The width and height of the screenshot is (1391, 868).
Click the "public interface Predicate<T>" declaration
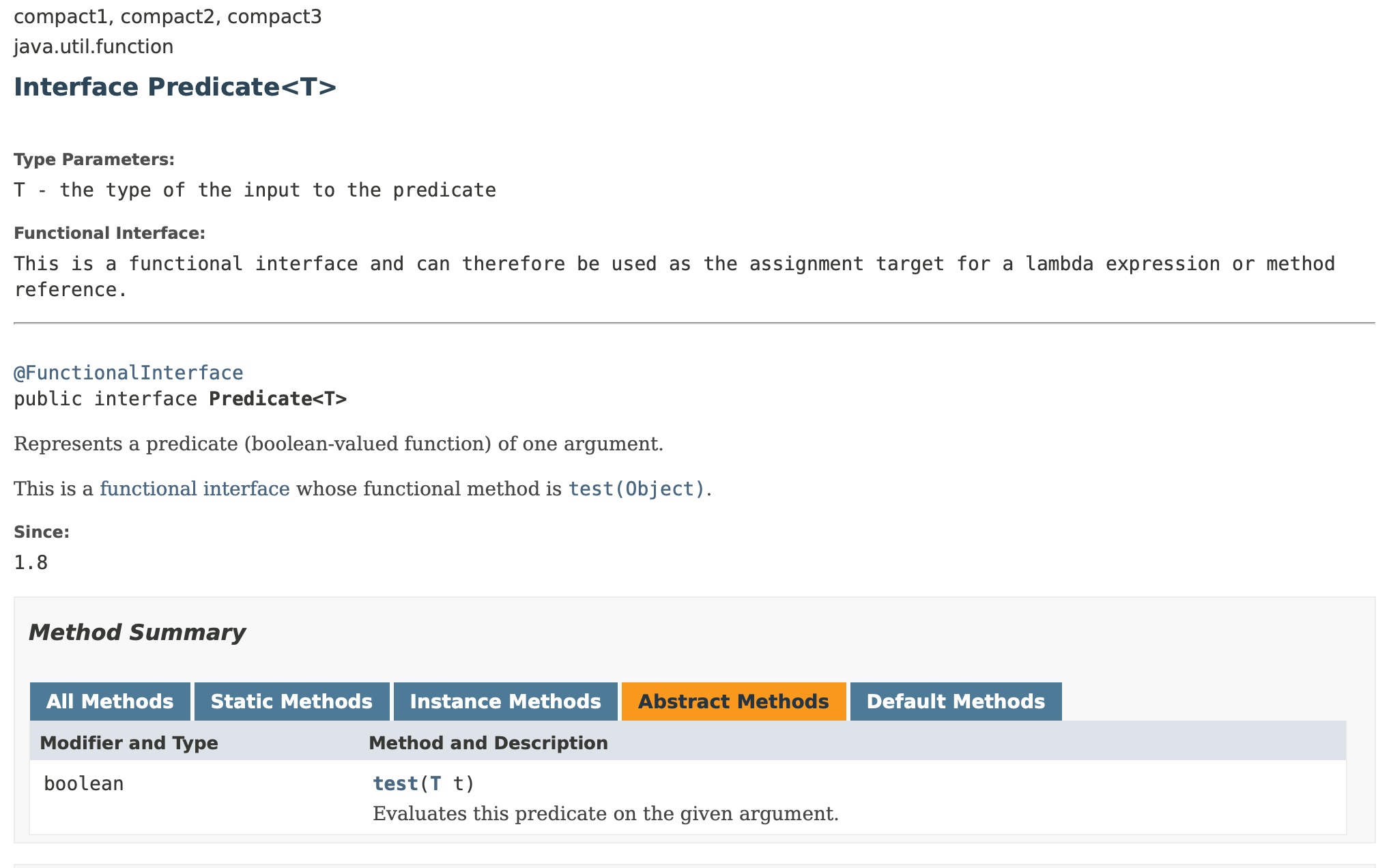tap(180, 399)
